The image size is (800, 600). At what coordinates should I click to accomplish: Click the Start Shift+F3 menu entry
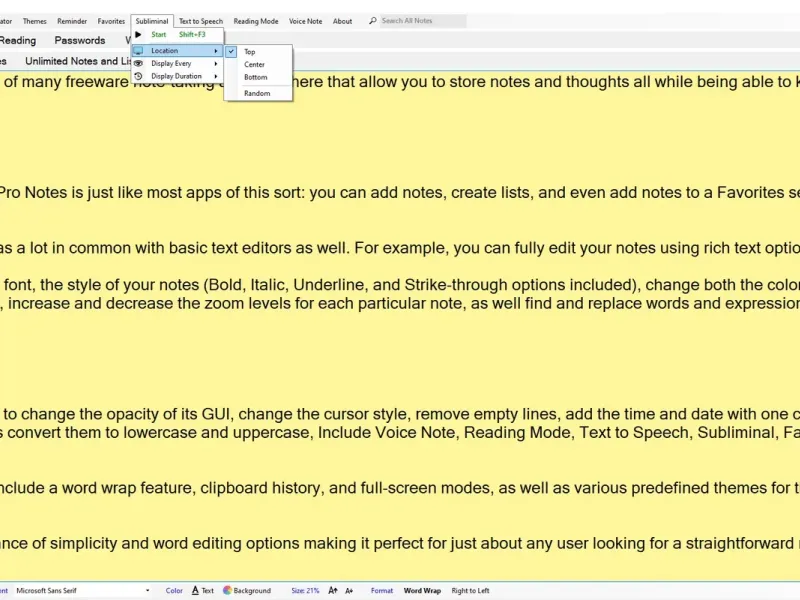pyautogui.click(x=178, y=35)
